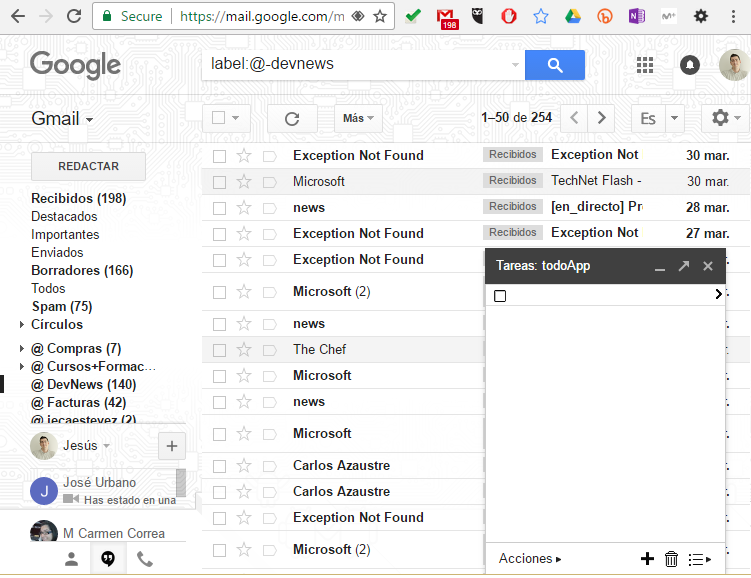Open the Enviados folder

[x=57, y=252]
